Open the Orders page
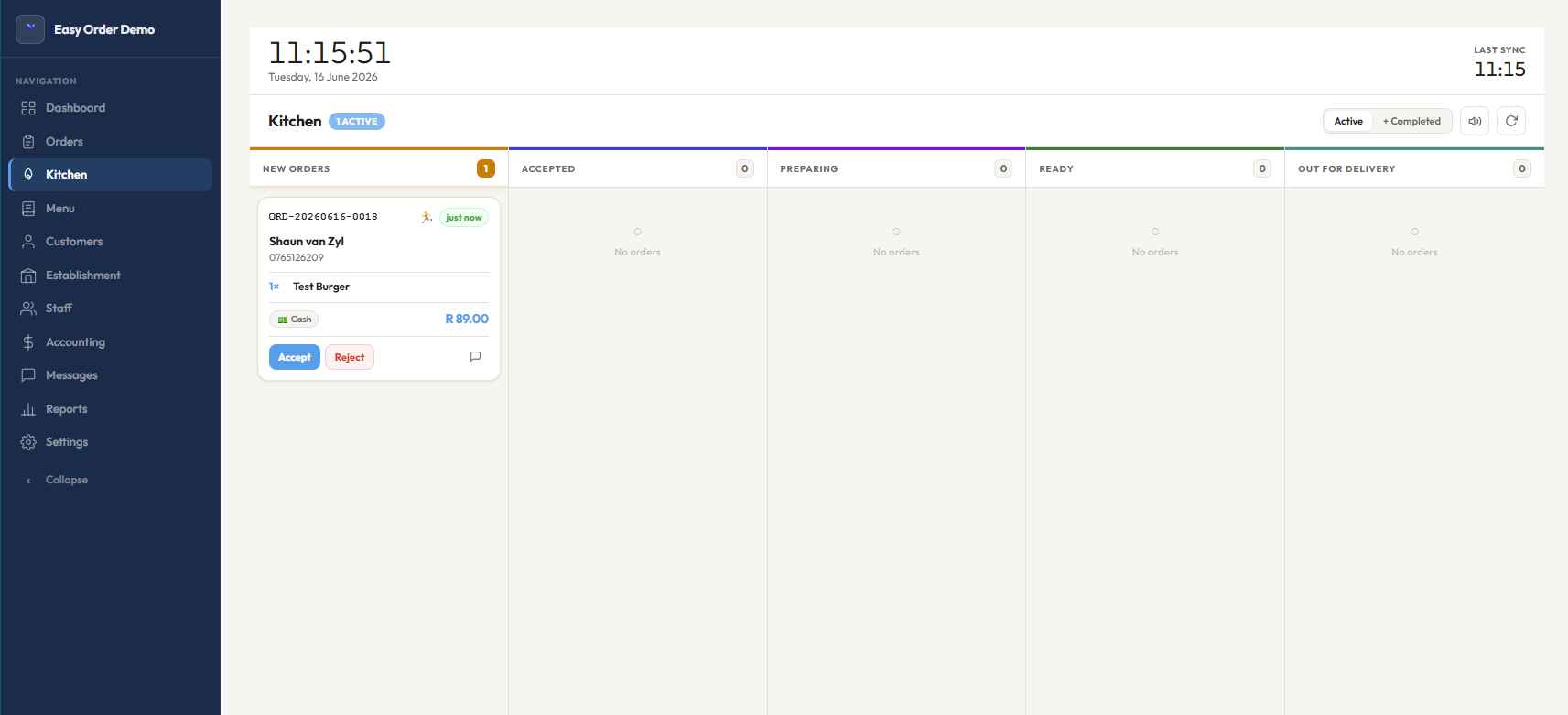The width and height of the screenshot is (1568, 715). pos(110,142)
